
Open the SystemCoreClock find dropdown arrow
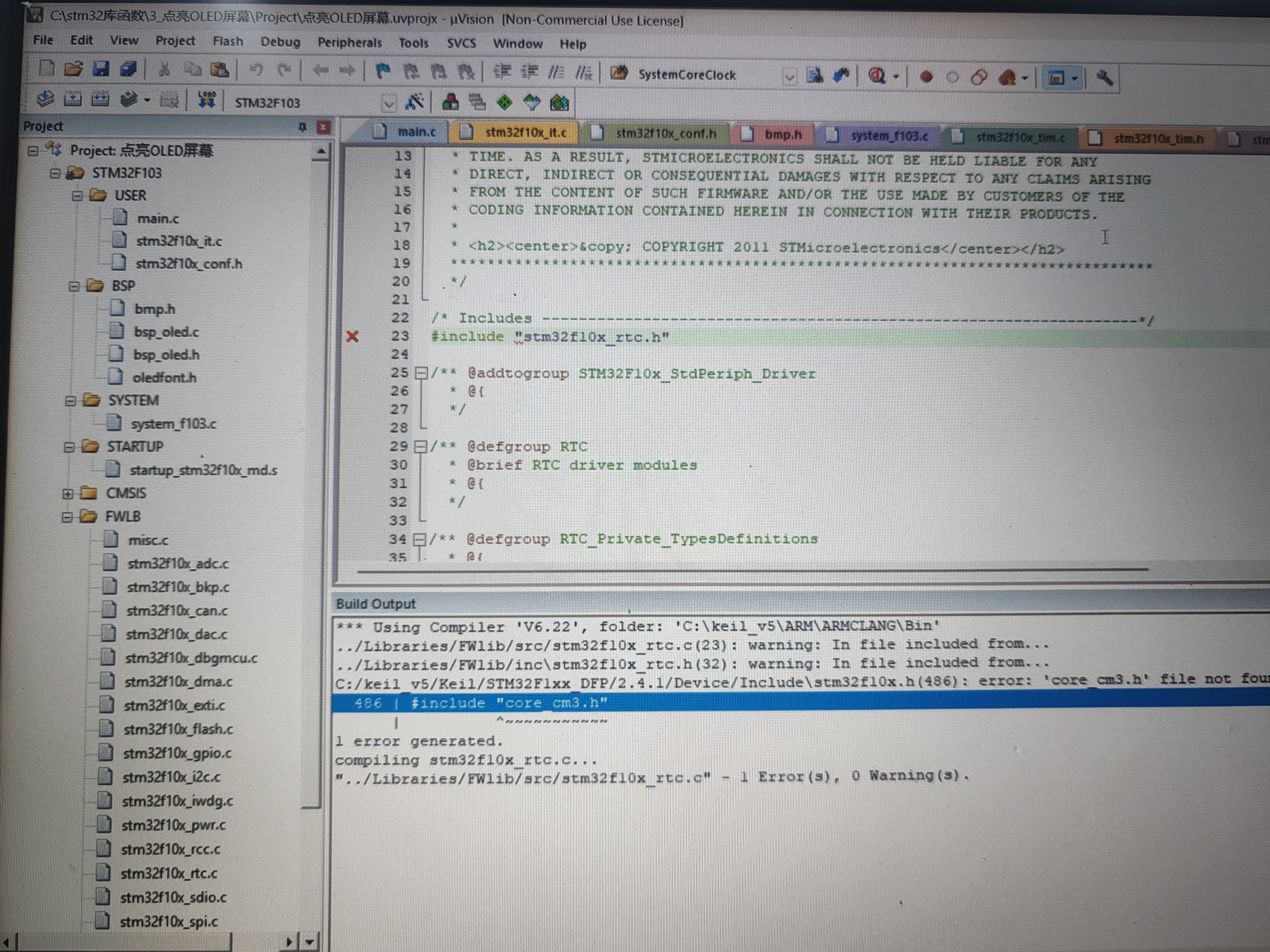(x=789, y=76)
